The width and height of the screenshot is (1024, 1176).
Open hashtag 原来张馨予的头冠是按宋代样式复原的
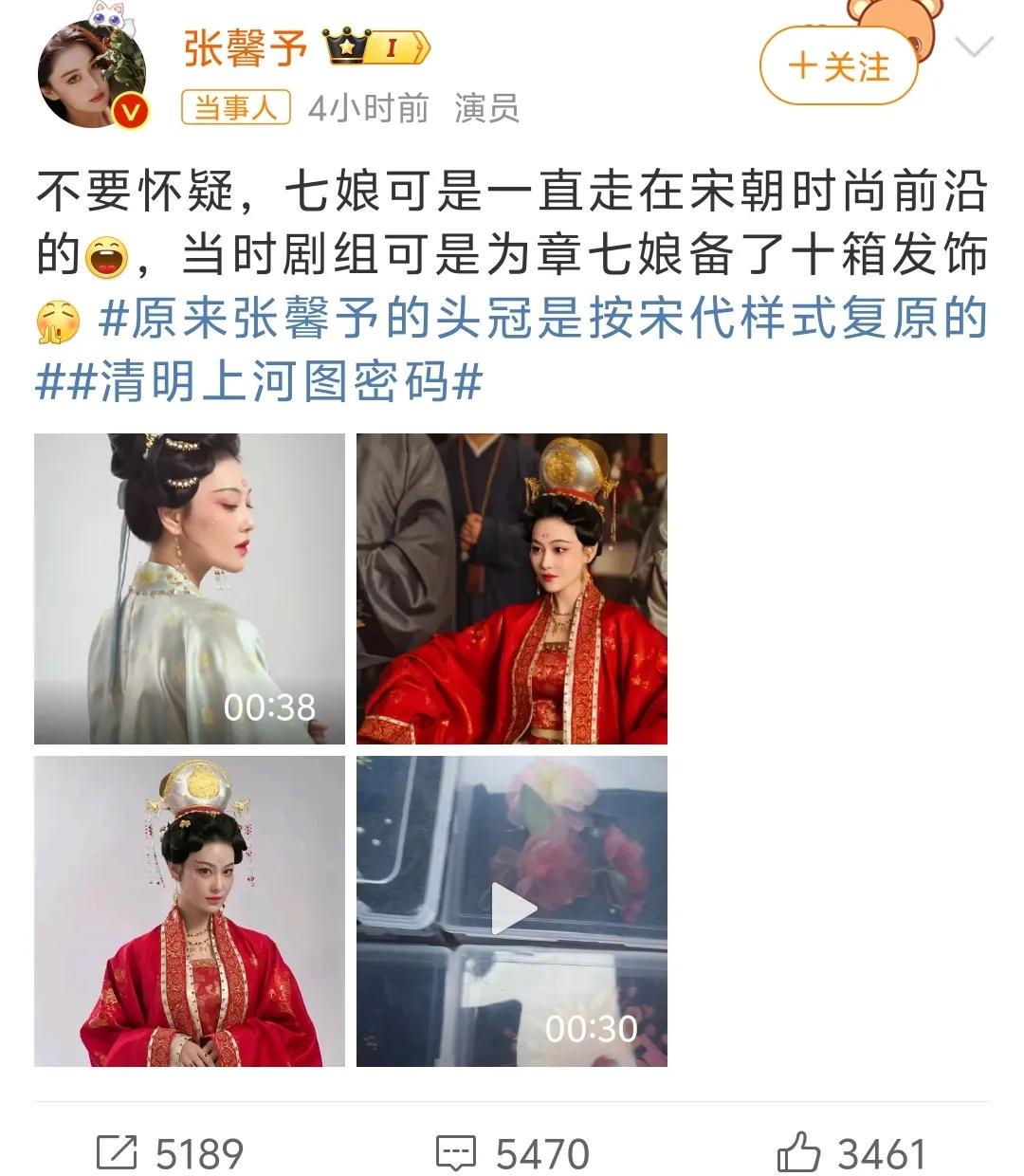(x=543, y=321)
